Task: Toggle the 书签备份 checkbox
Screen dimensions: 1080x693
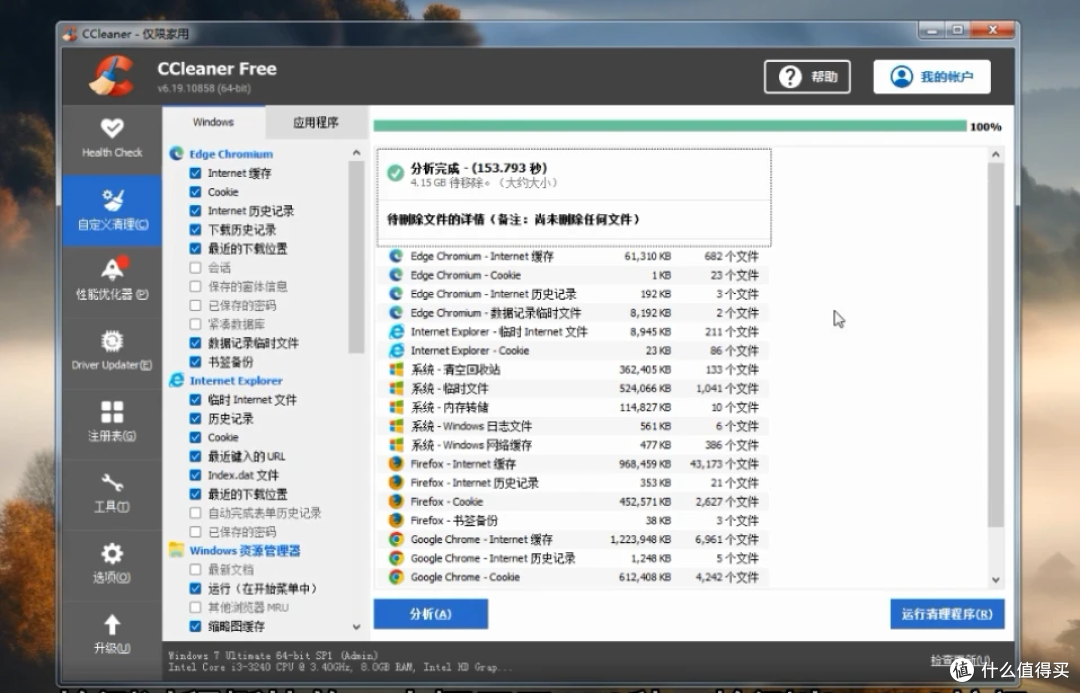Action: 196,362
